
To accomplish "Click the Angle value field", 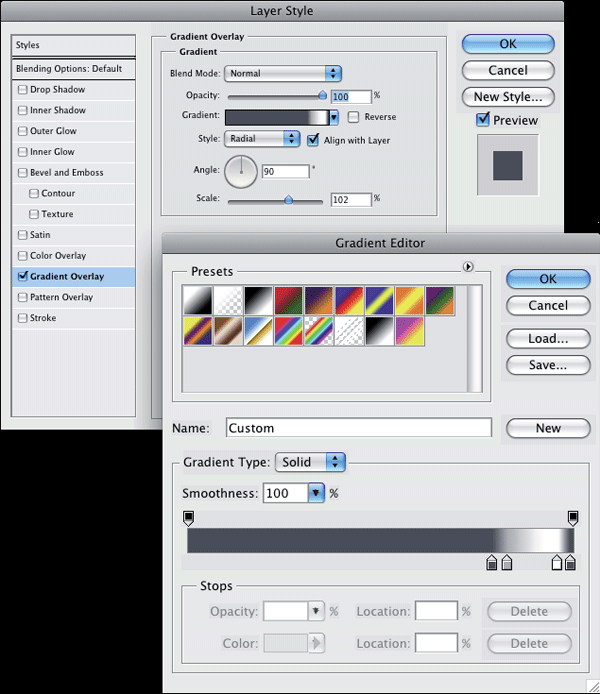I will tap(285, 171).
